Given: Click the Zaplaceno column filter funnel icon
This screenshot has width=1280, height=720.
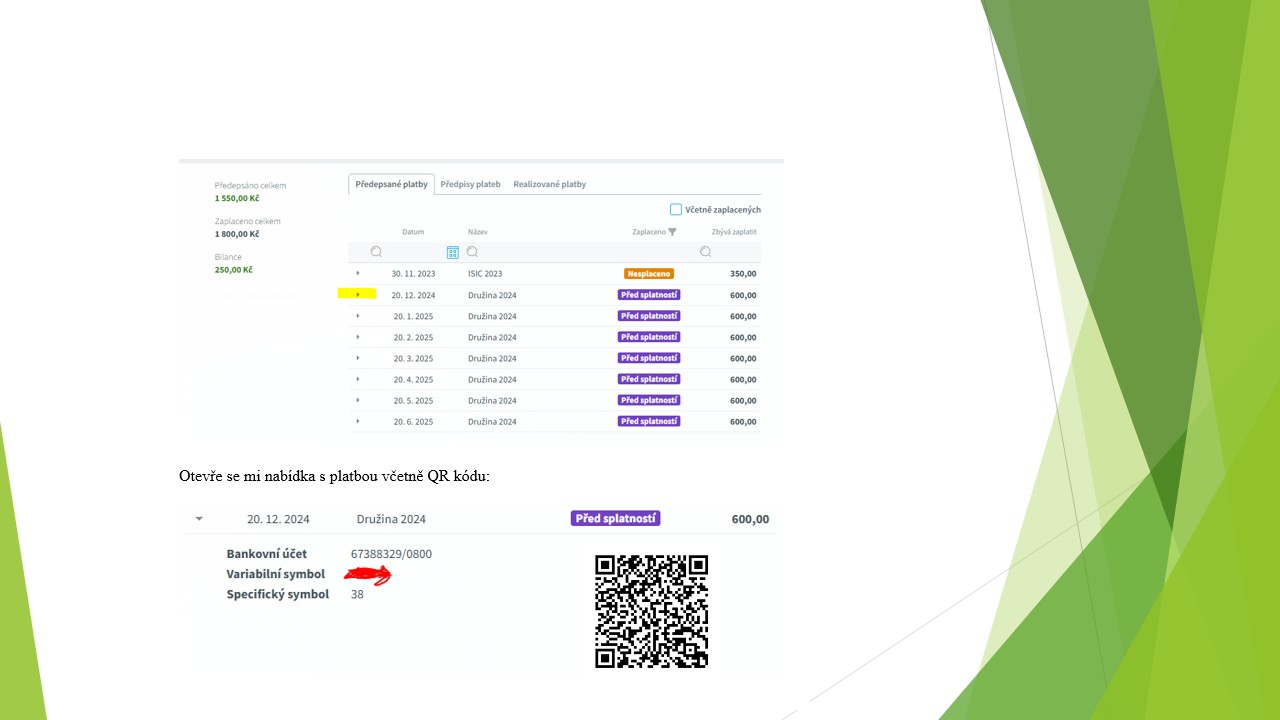Looking at the screenshot, I should click(672, 232).
